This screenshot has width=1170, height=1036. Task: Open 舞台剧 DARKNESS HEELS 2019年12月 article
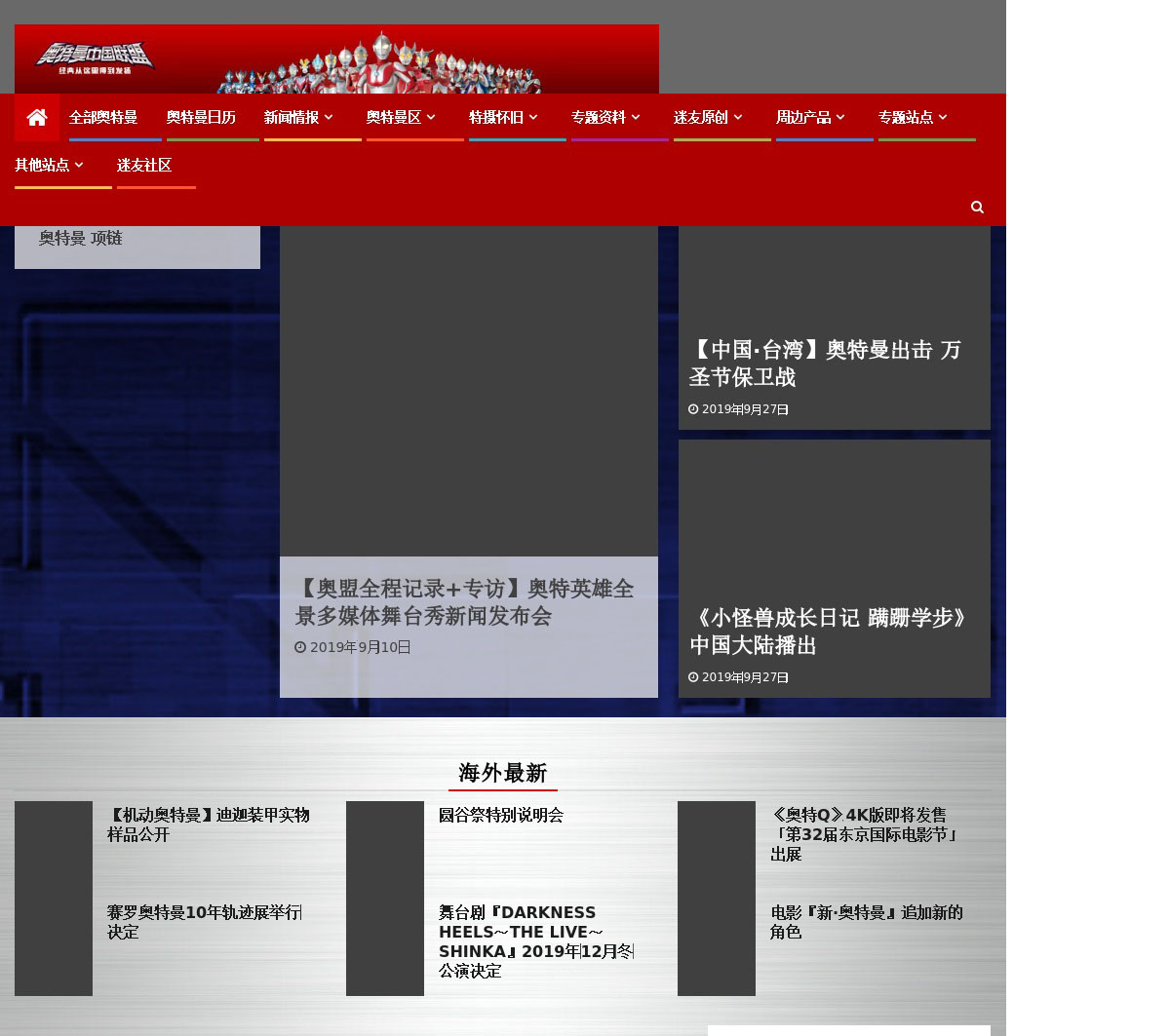click(x=536, y=941)
